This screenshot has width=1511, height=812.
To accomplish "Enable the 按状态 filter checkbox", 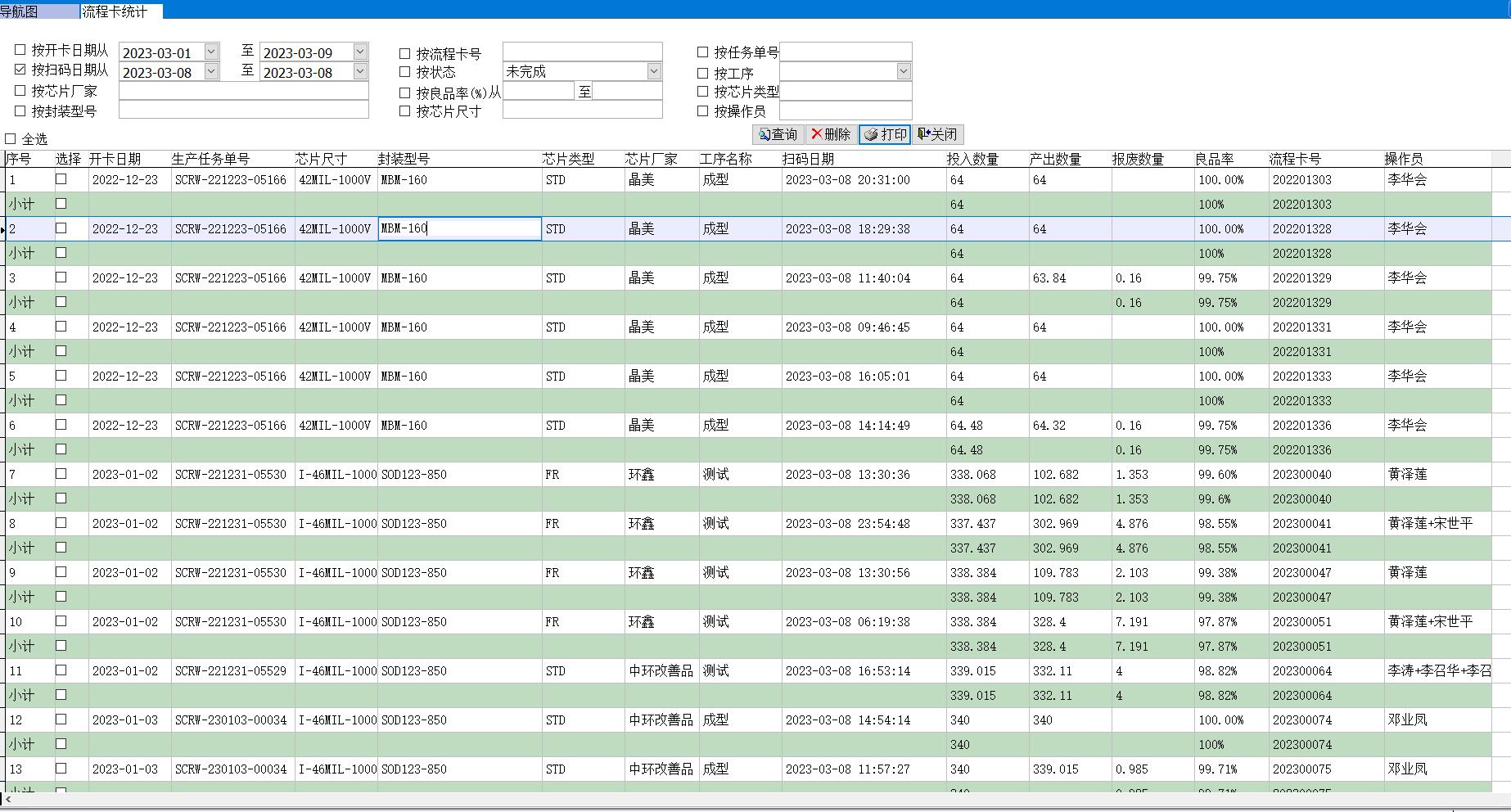I will pos(404,73).
